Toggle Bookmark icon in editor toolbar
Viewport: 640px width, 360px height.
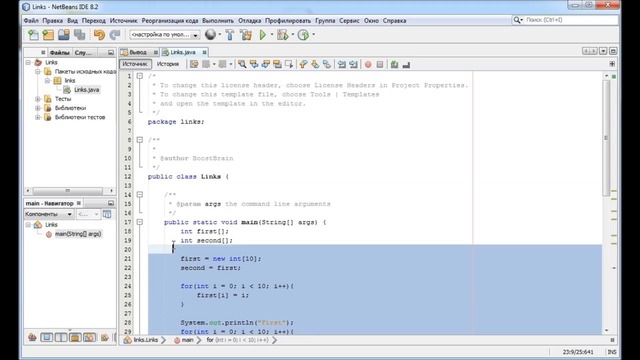tap(327, 64)
